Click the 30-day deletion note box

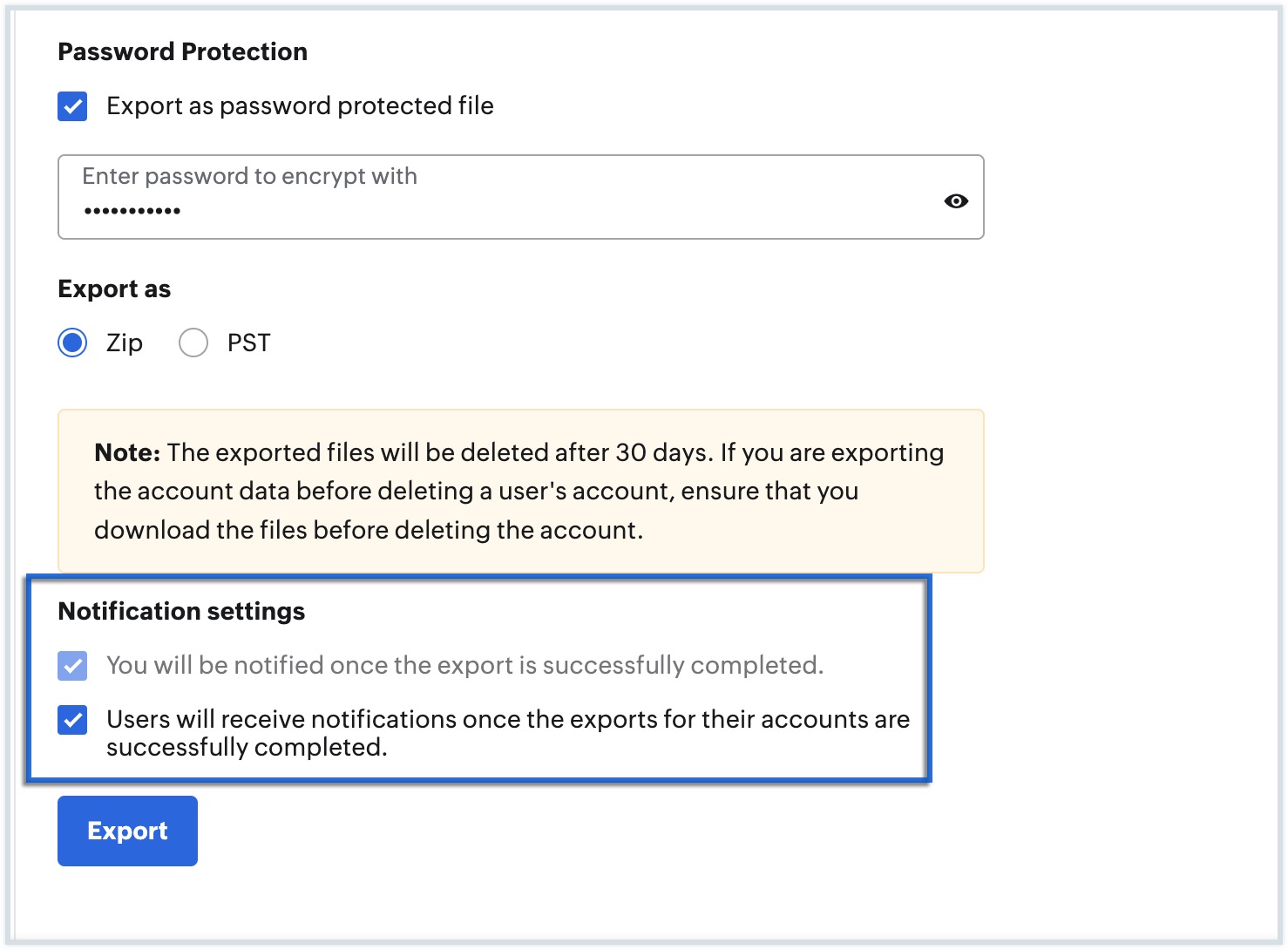click(x=520, y=491)
